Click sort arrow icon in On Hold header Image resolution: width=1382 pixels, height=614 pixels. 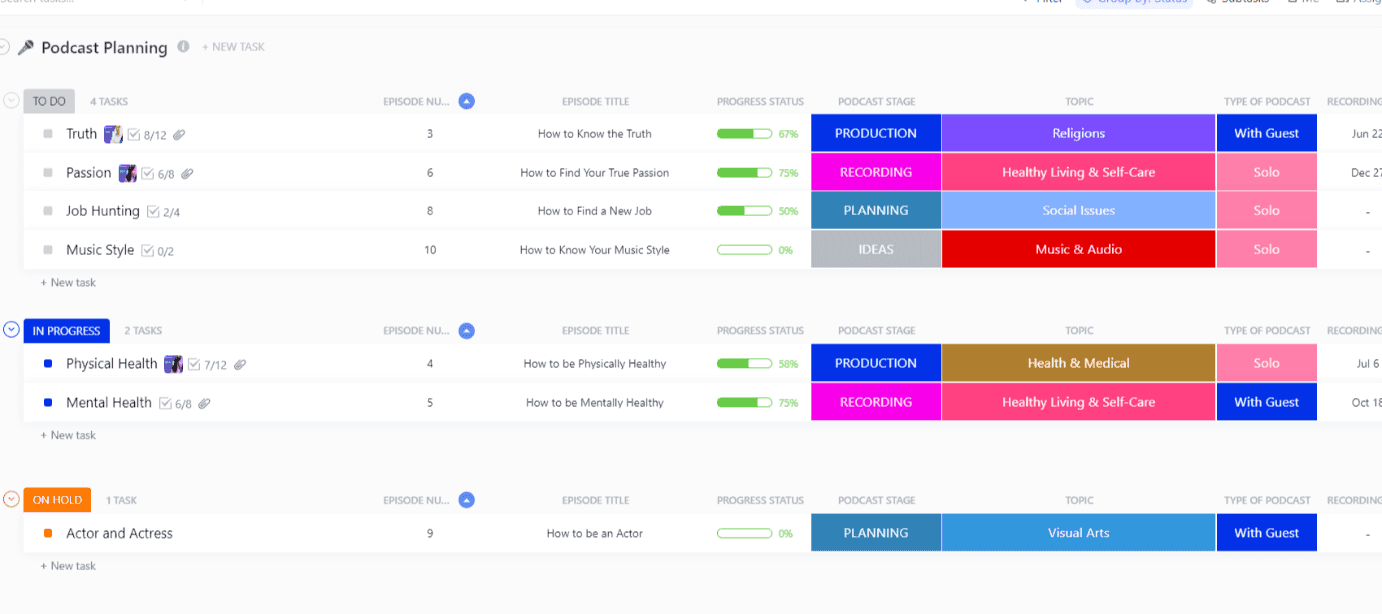click(466, 500)
